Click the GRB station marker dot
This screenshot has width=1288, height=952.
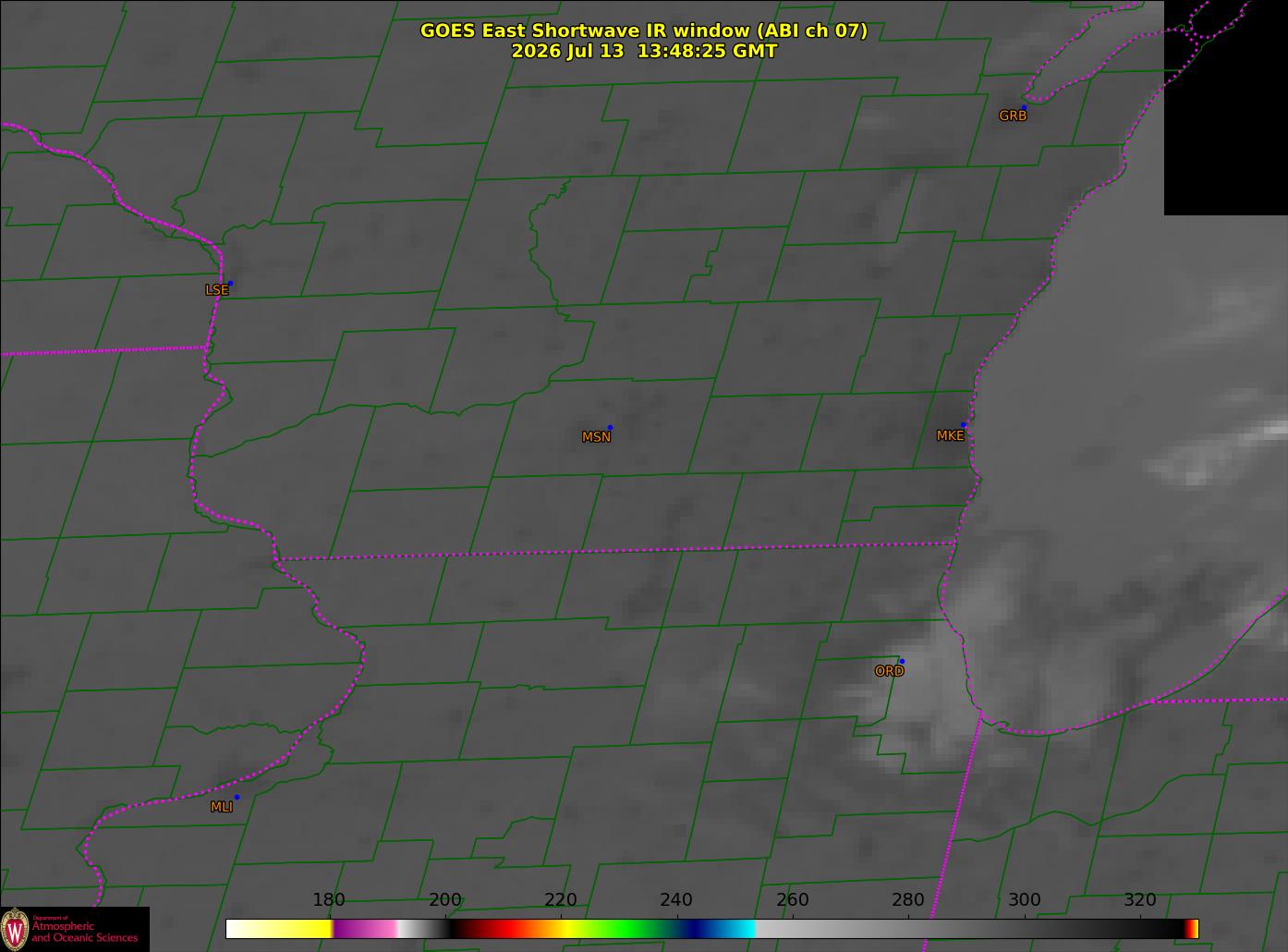coord(1024,108)
